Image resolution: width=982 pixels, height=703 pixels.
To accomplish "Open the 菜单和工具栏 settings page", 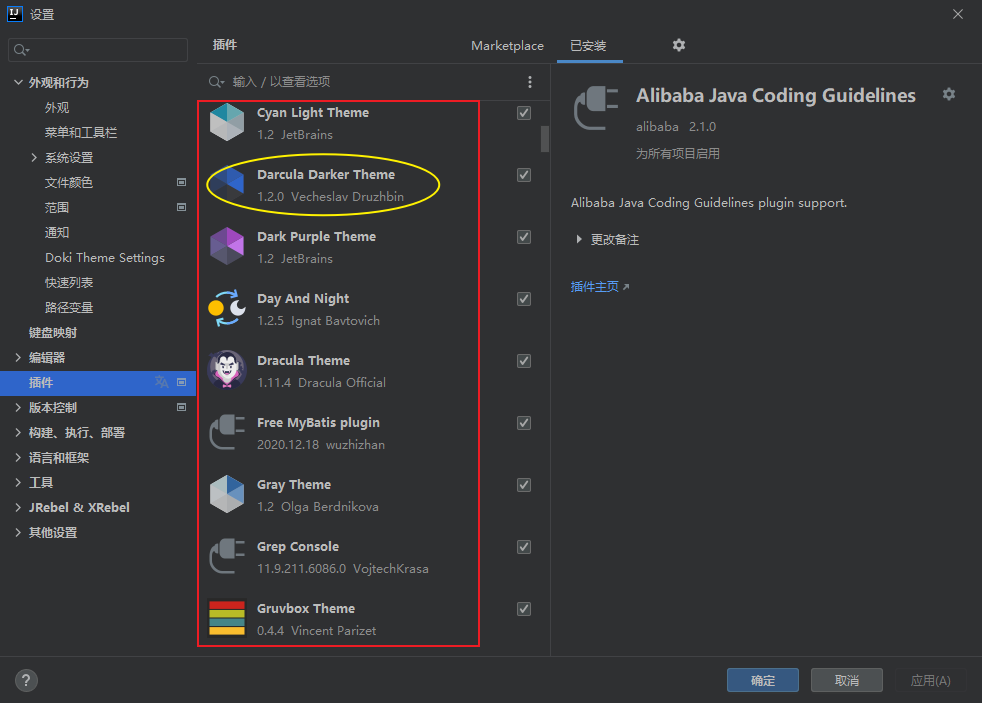I will (81, 133).
